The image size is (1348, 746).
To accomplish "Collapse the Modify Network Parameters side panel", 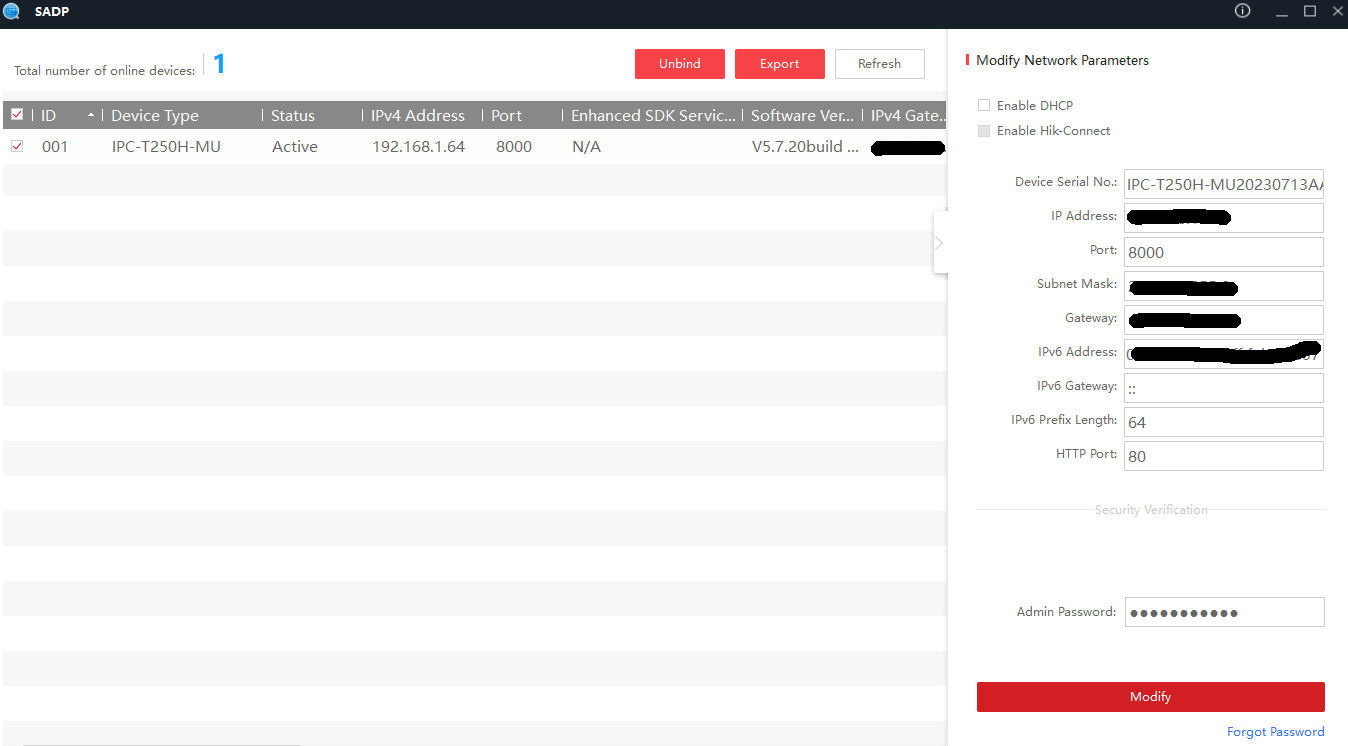I will [939, 243].
